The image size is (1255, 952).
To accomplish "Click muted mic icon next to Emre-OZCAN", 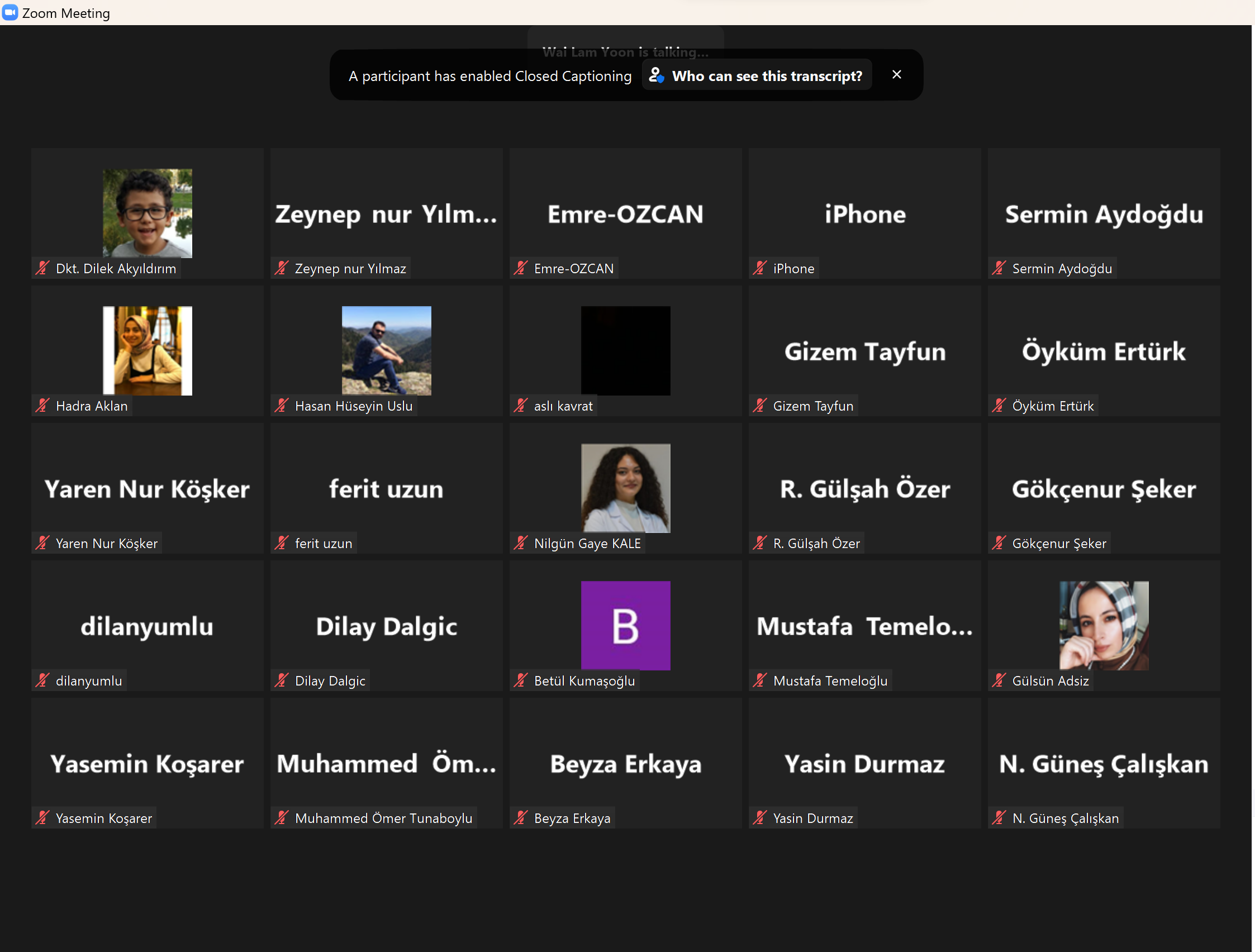I will (521, 268).
